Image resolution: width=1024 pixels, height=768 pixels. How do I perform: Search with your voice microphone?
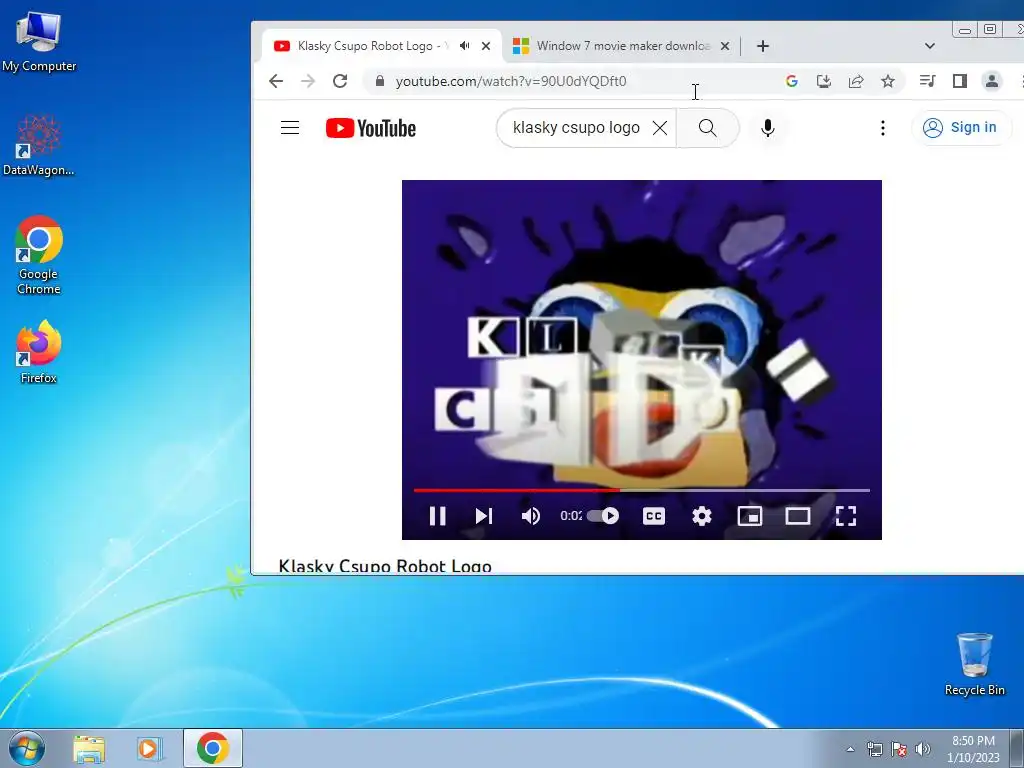(768, 128)
